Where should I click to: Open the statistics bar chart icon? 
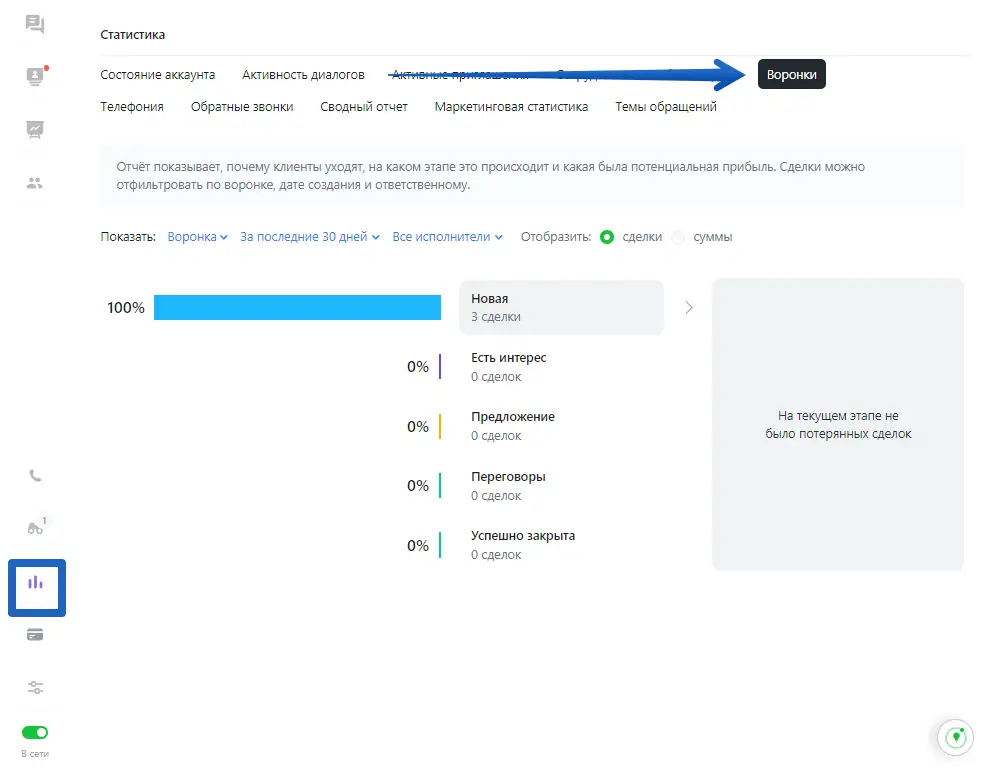point(36,583)
